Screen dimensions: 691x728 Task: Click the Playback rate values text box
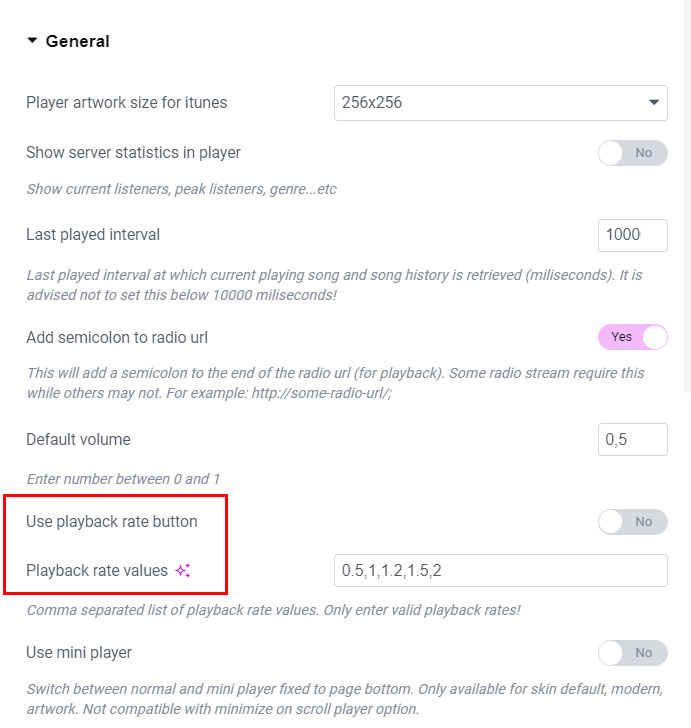[500, 570]
